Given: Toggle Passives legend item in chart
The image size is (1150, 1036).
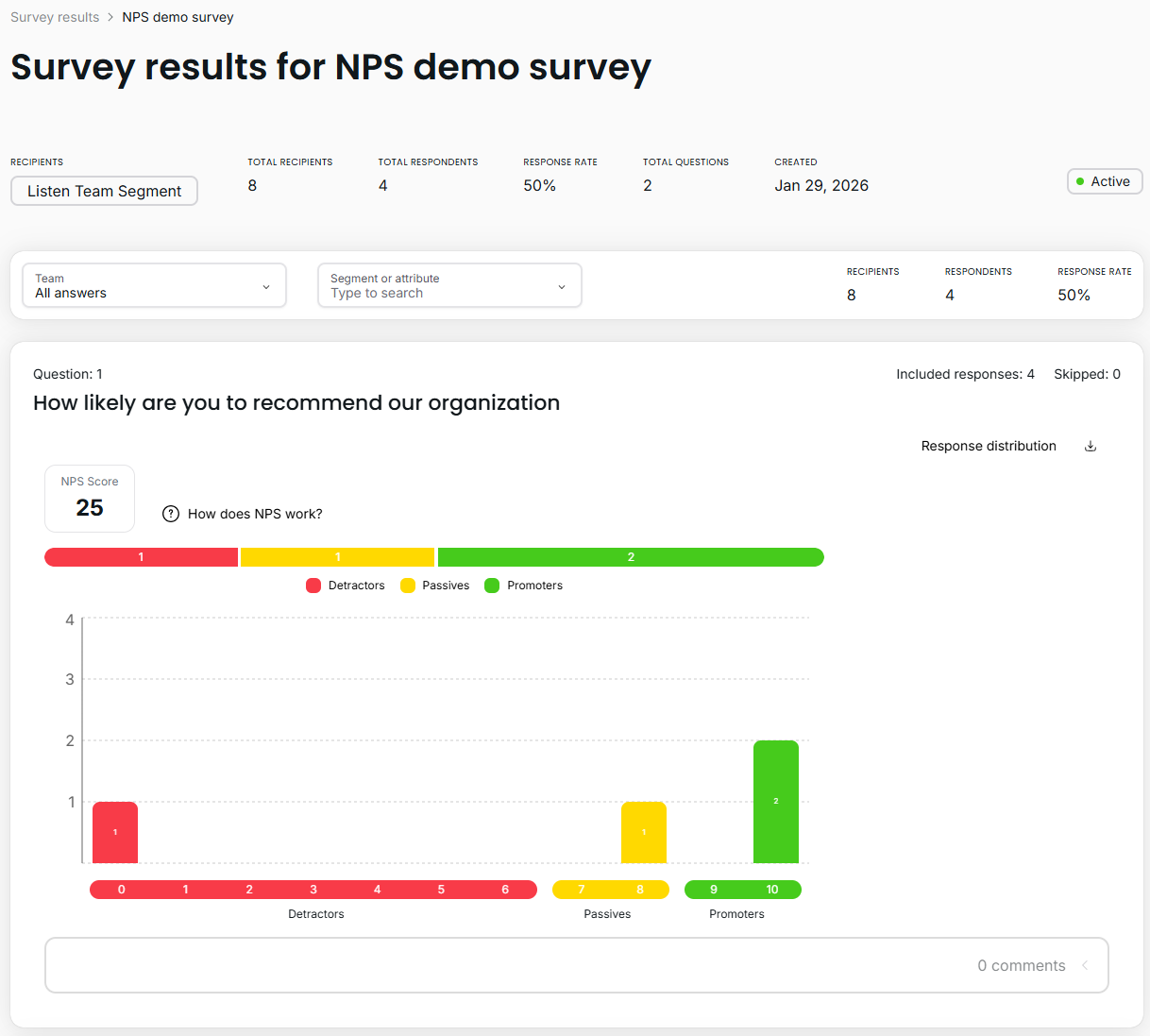Looking at the screenshot, I should pyautogui.click(x=435, y=586).
